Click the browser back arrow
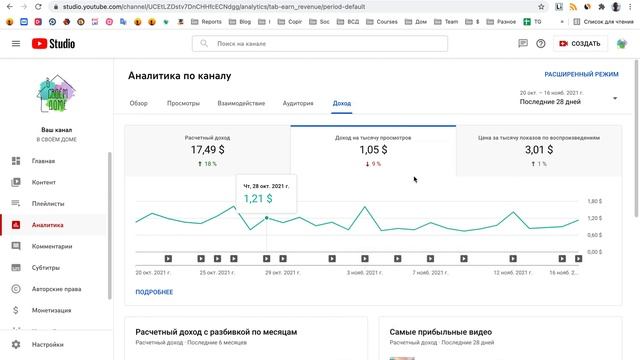The height and width of the screenshot is (360, 640). tap(10, 7)
